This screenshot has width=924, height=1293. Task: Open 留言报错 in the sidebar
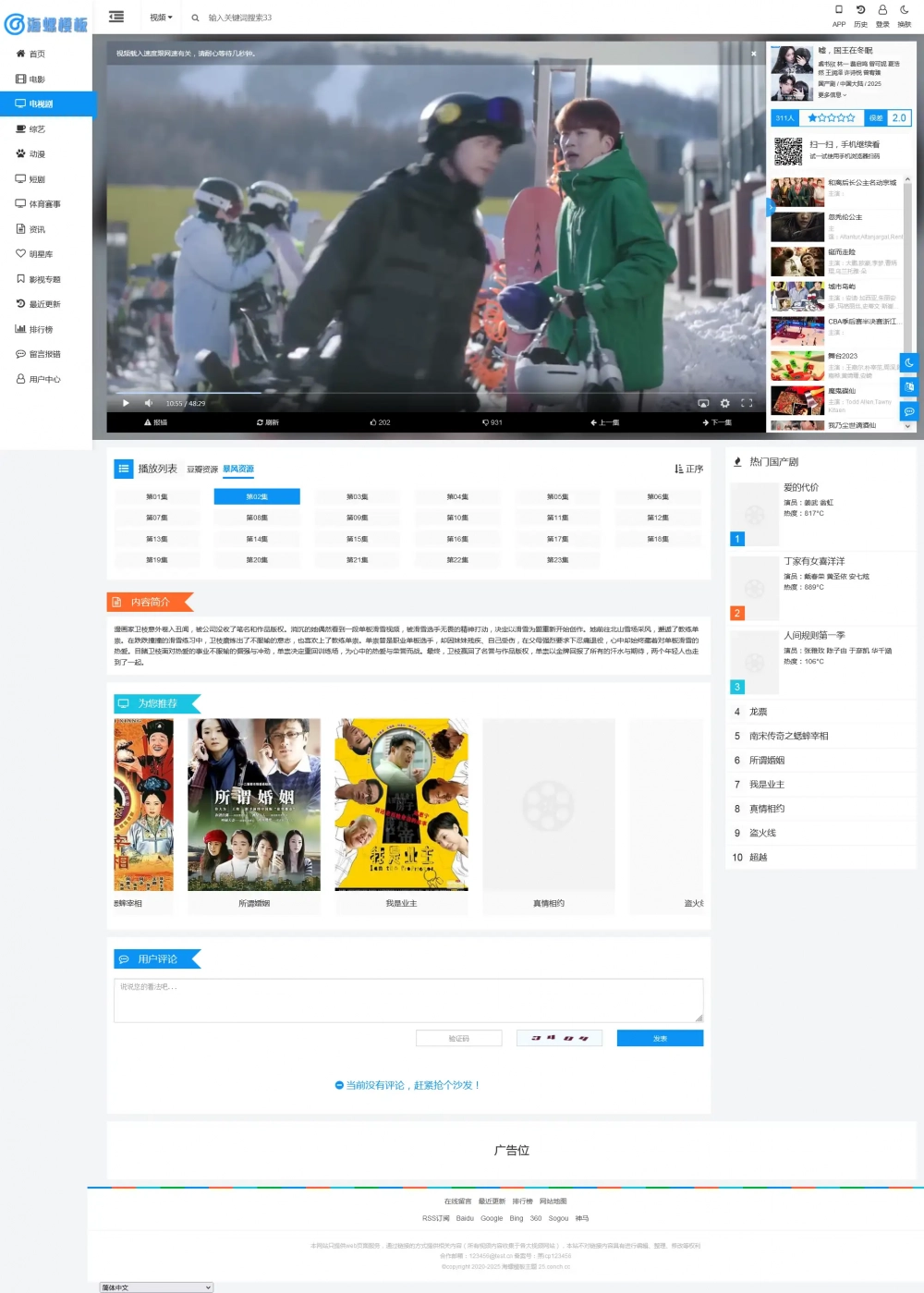[x=46, y=354]
